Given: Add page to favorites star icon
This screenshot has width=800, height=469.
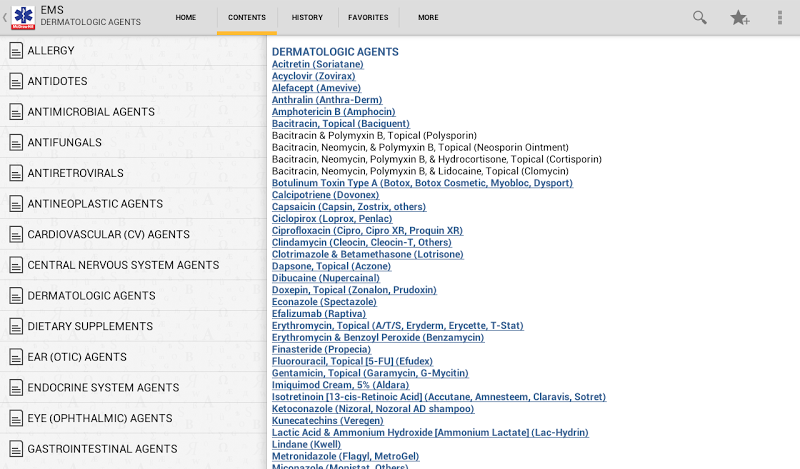Looking at the screenshot, I should coord(739,17).
